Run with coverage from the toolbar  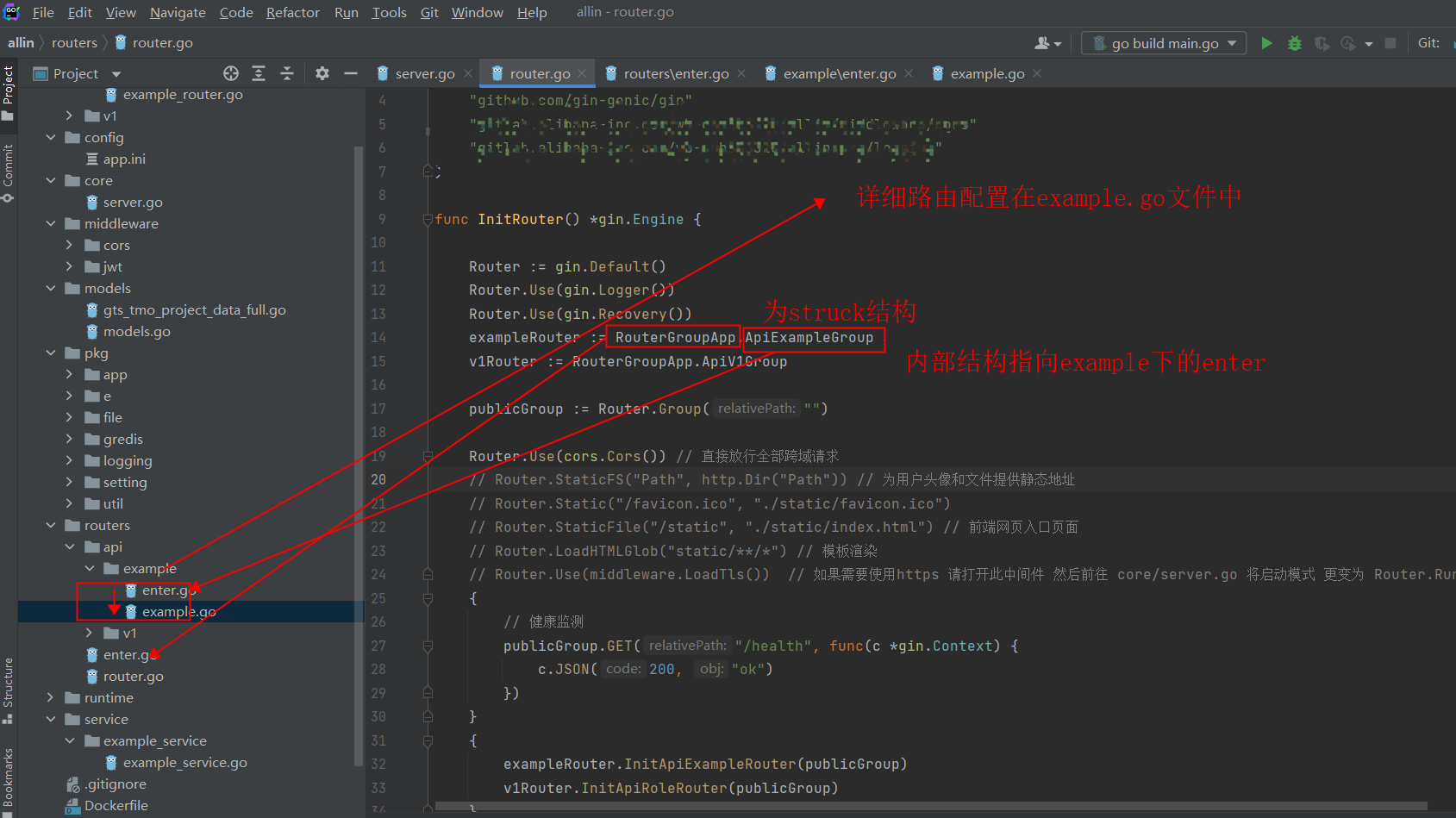point(1322,43)
